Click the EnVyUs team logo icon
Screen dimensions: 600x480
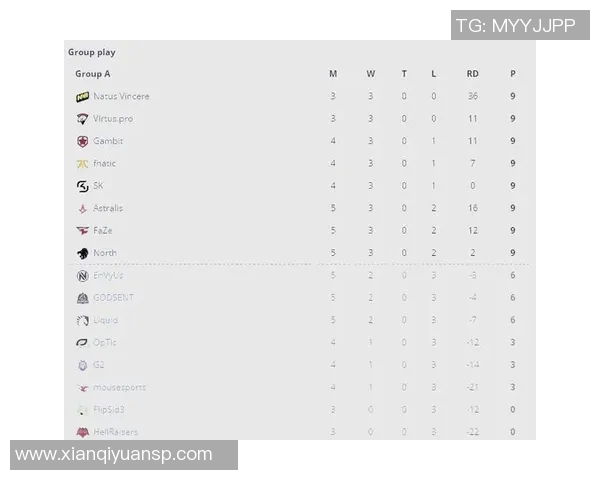pyautogui.click(x=83, y=276)
